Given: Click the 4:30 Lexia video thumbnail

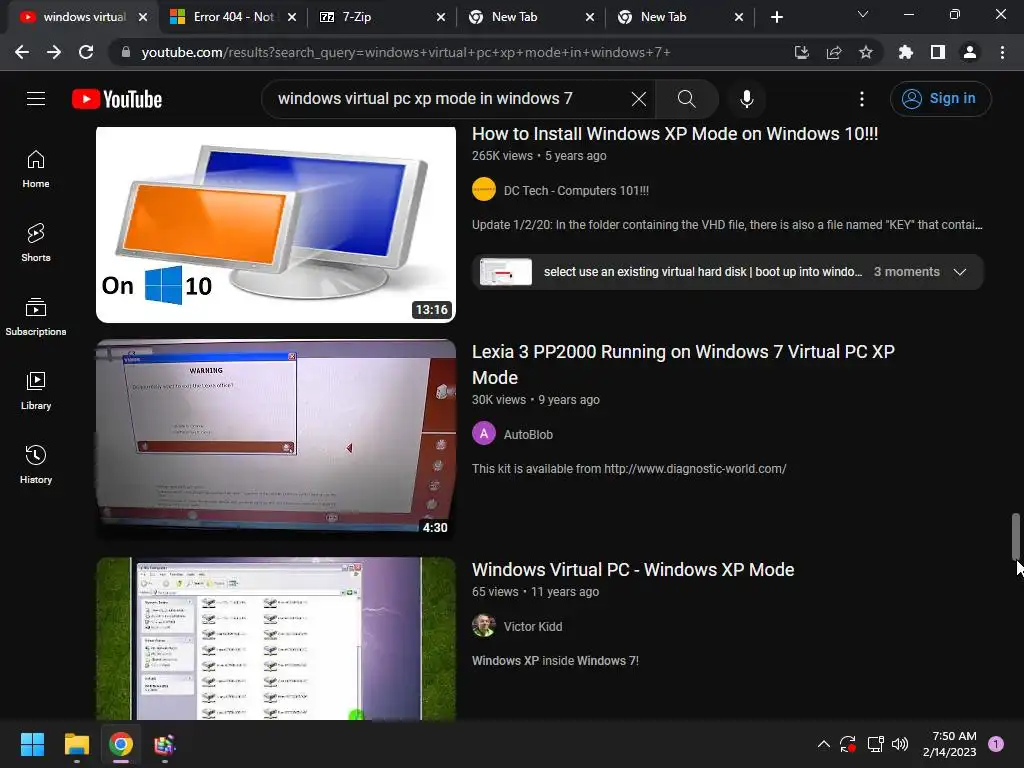Looking at the screenshot, I should coord(276,440).
